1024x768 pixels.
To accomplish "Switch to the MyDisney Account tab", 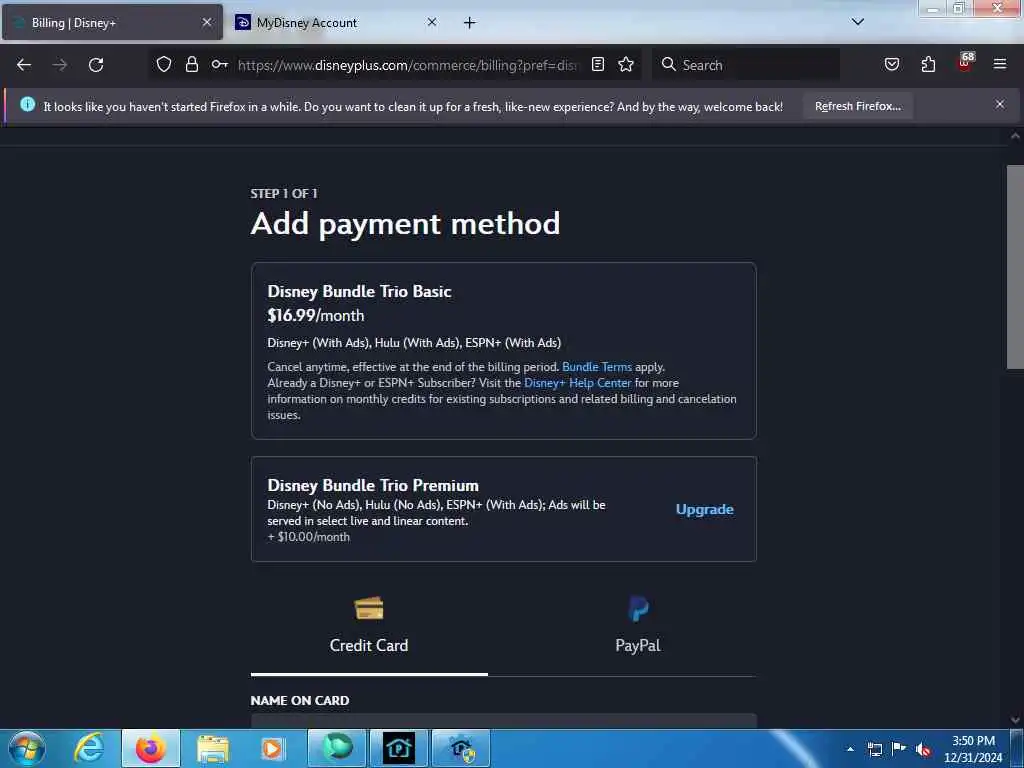I will click(336, 23).
